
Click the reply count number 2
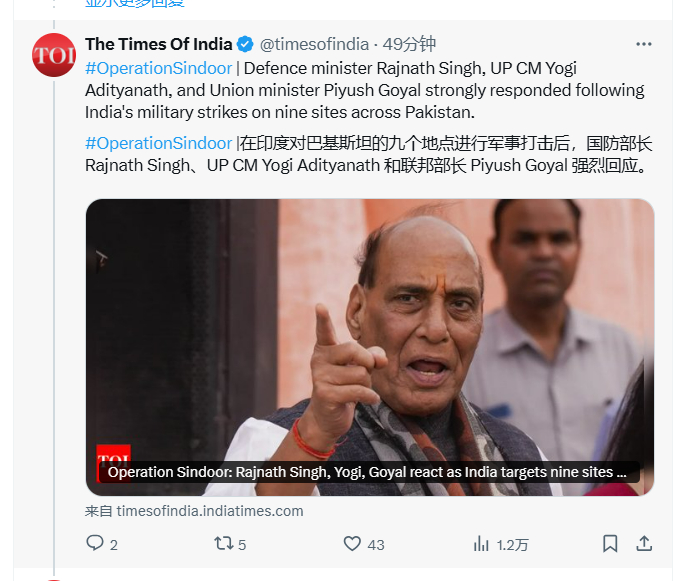[x=113, y=545]
